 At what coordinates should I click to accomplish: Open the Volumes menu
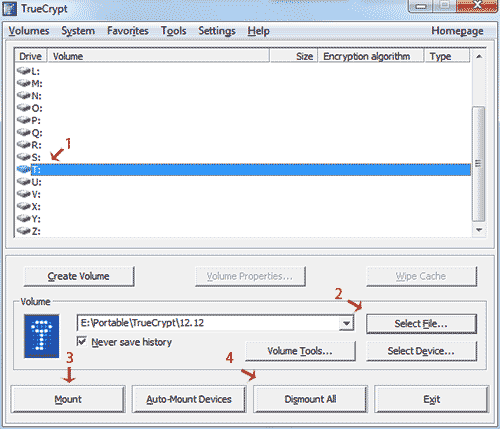tap(29, 31)
